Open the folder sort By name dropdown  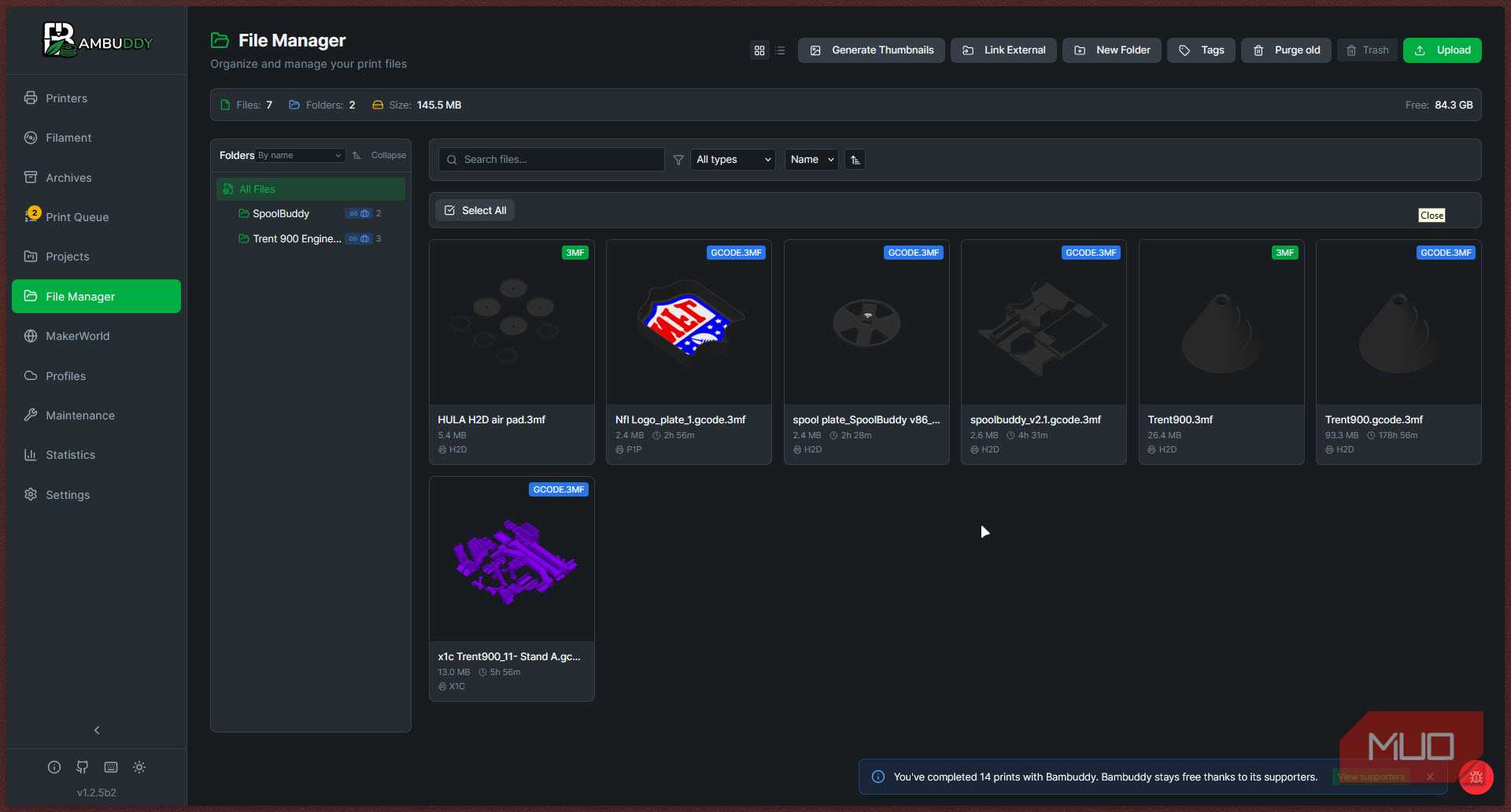click(x=300, y=156)
